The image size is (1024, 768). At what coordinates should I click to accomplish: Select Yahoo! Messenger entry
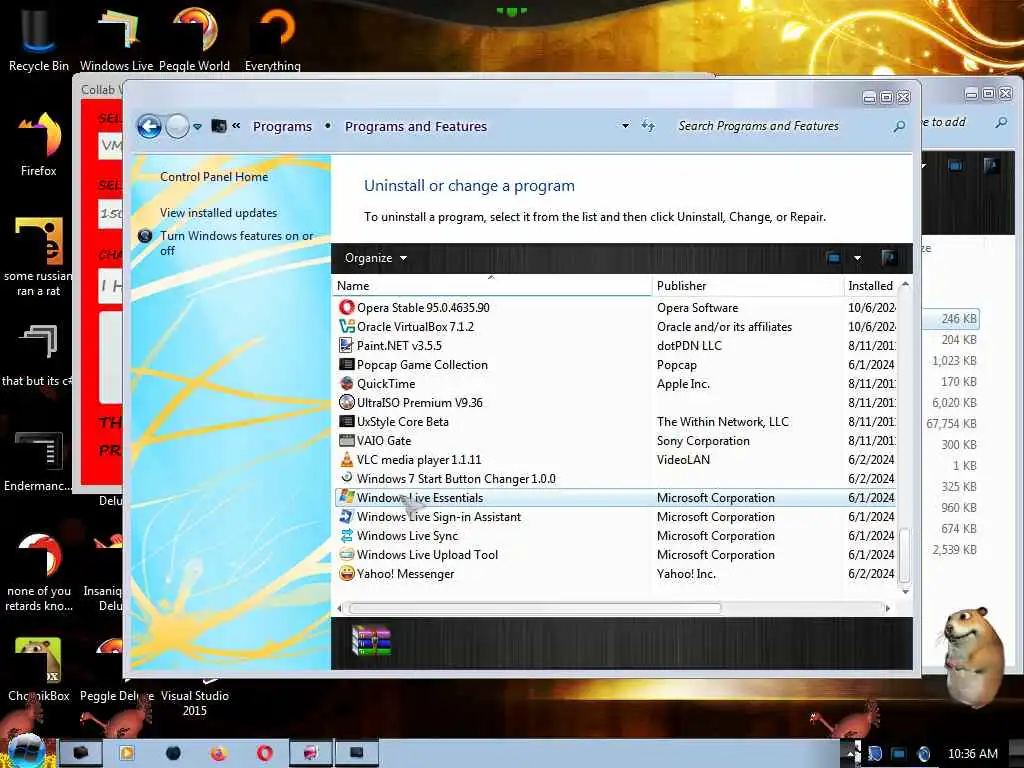(x=615, y=573)
